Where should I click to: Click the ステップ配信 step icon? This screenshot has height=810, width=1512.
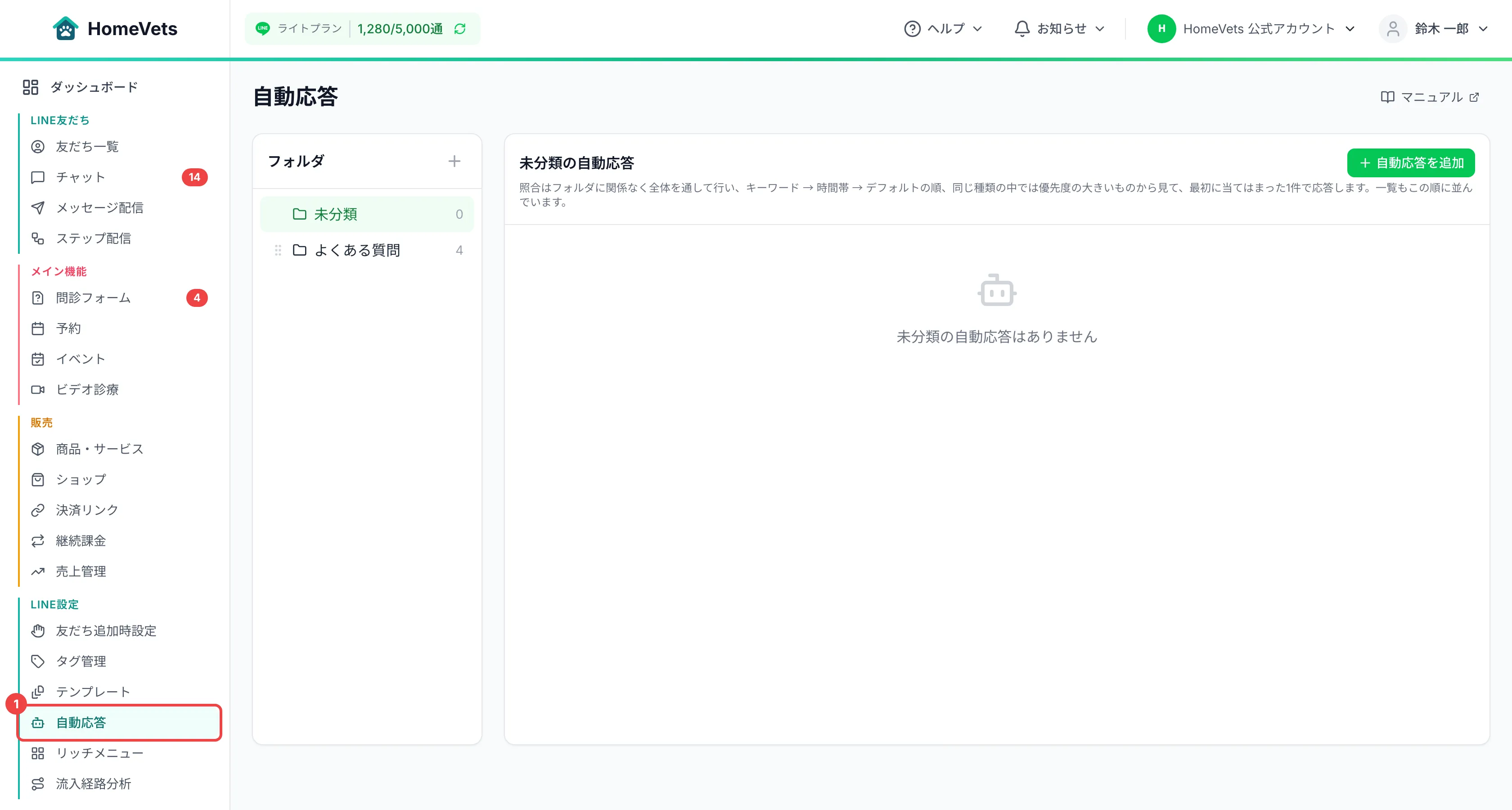point(37,238)
